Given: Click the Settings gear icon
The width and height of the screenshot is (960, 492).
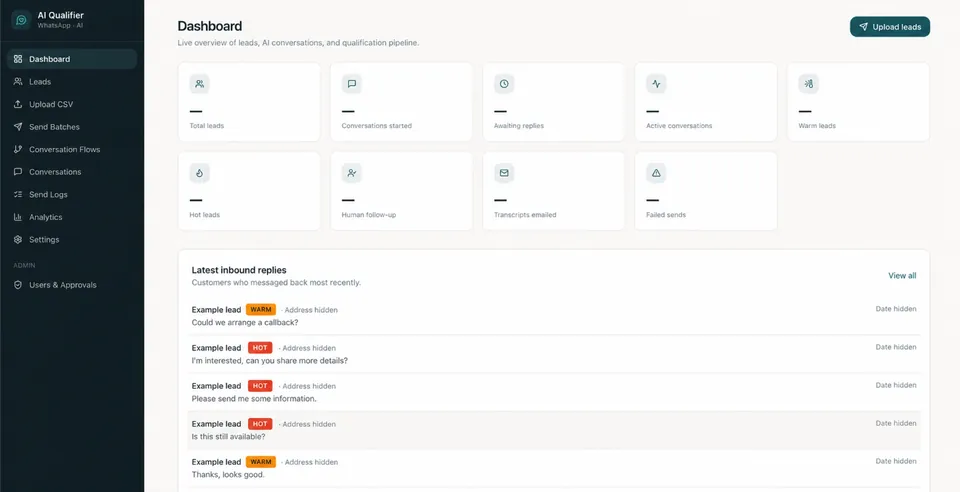Looking at the screenshot, I should tap(18, 240).
